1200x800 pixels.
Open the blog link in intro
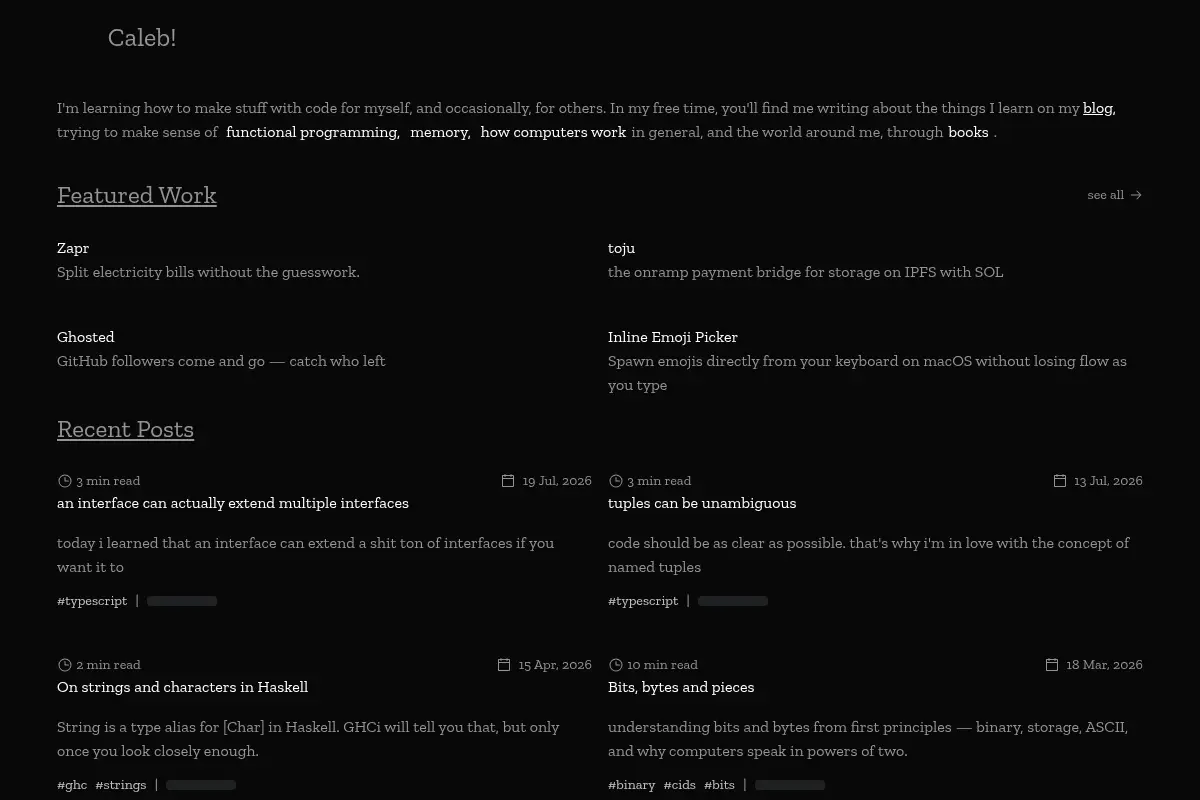click(1097, 108)
